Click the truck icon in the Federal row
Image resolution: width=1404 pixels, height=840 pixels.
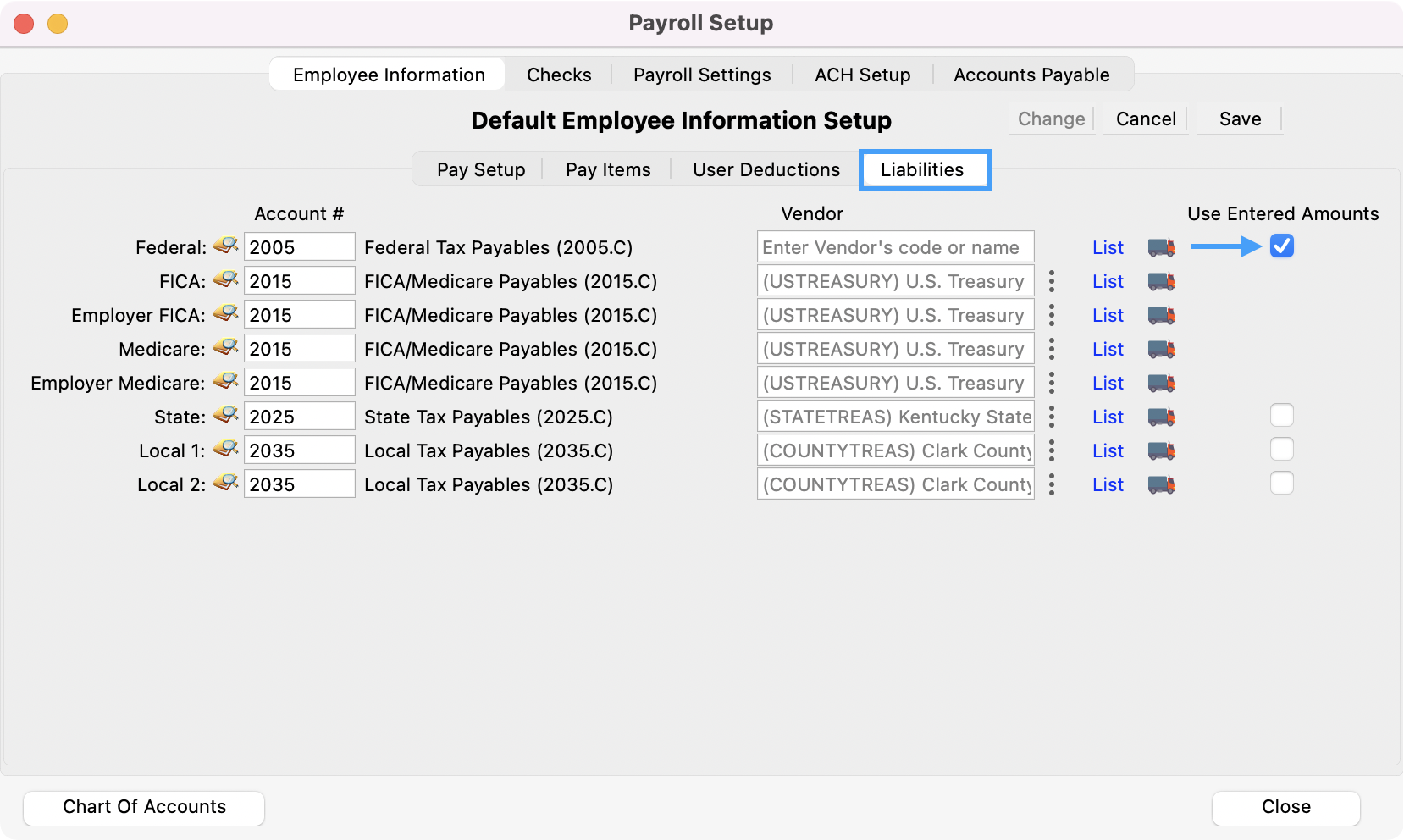coord(1161,247)
